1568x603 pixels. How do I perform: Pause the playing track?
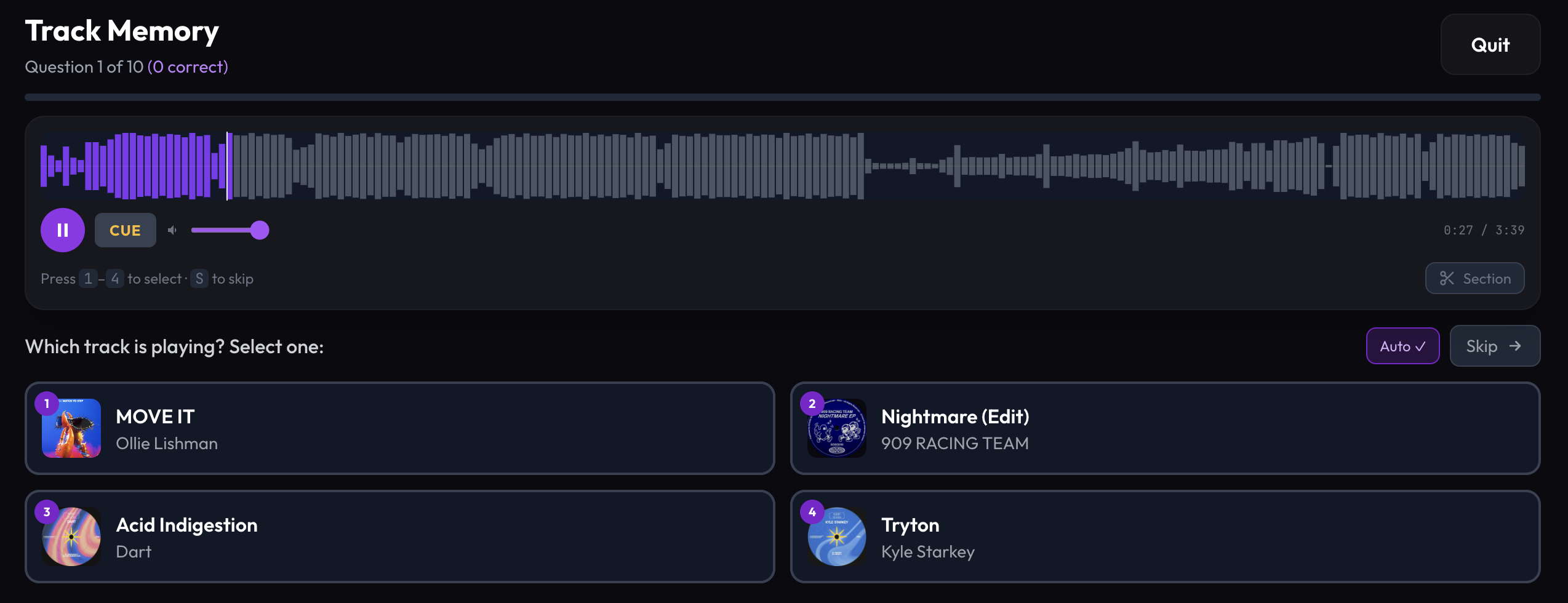62,230
